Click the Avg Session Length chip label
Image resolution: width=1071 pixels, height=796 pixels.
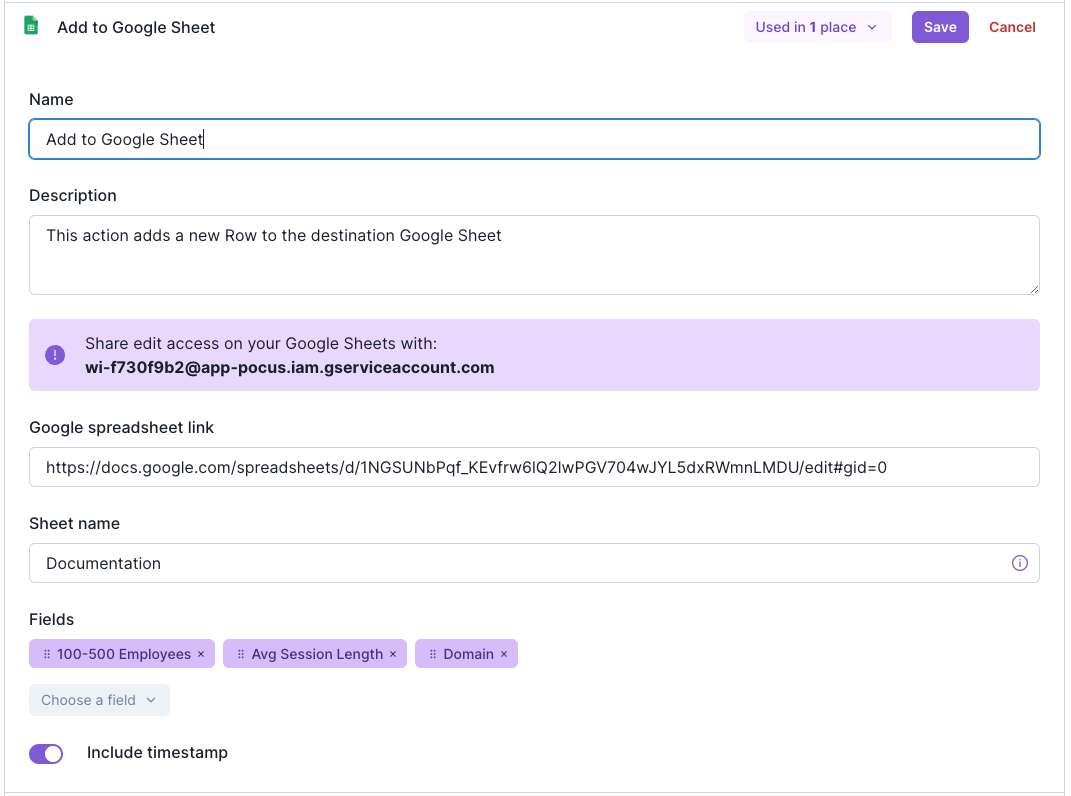(x=317, y=654)
